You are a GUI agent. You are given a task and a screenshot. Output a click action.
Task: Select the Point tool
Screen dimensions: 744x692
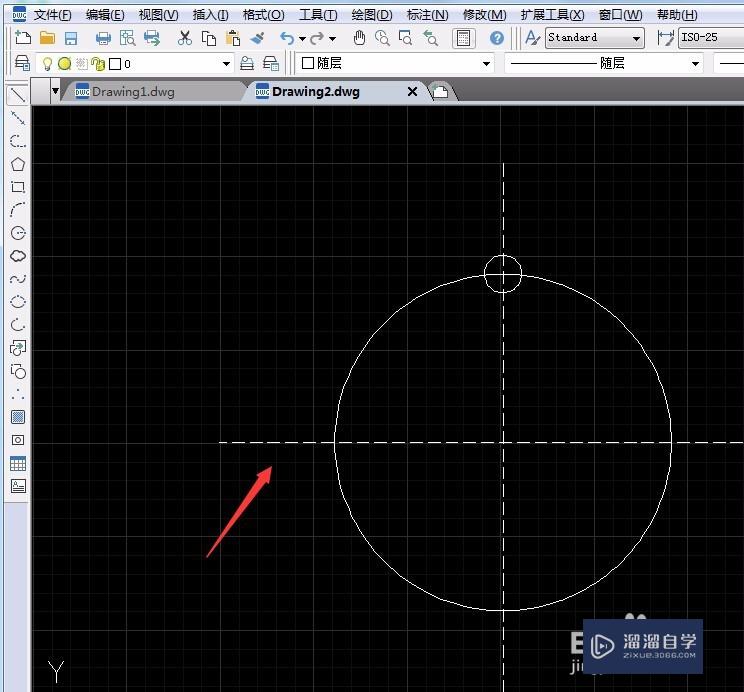(x=18, y=394)
